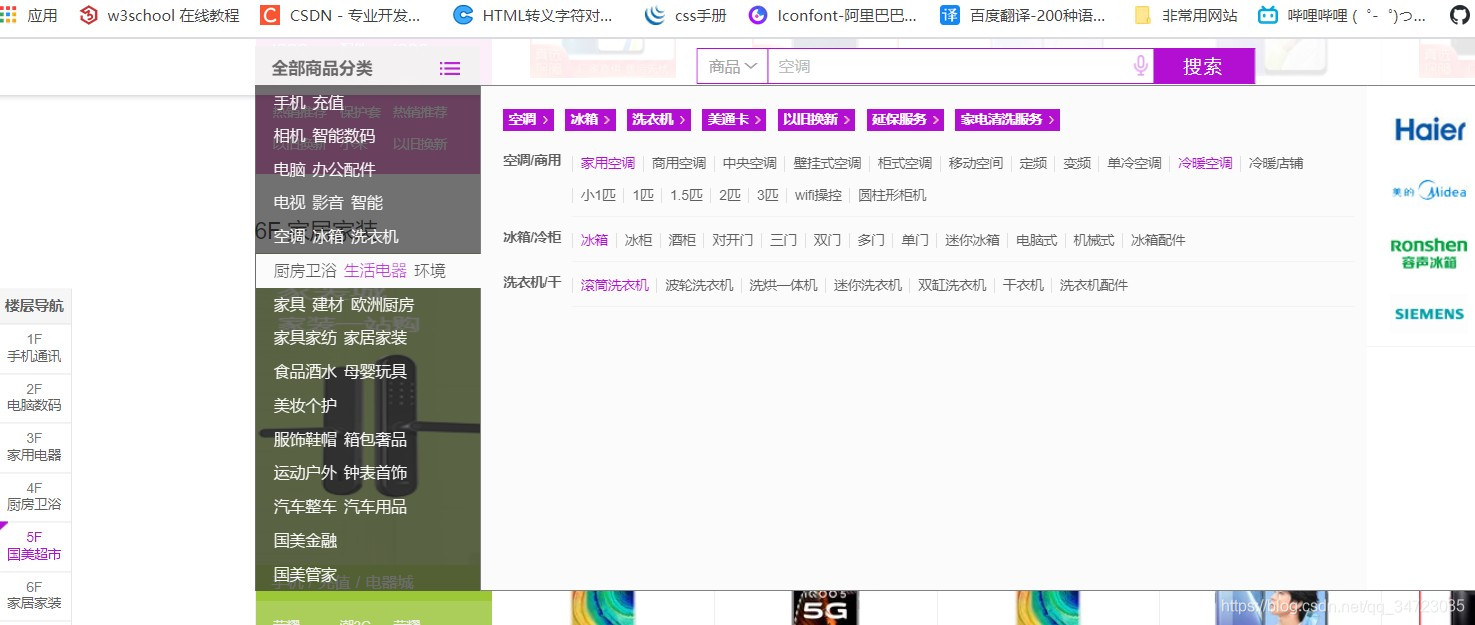Click the 洗烘一体机 link
Viewport: 1475px width, 625px height.
784,285
